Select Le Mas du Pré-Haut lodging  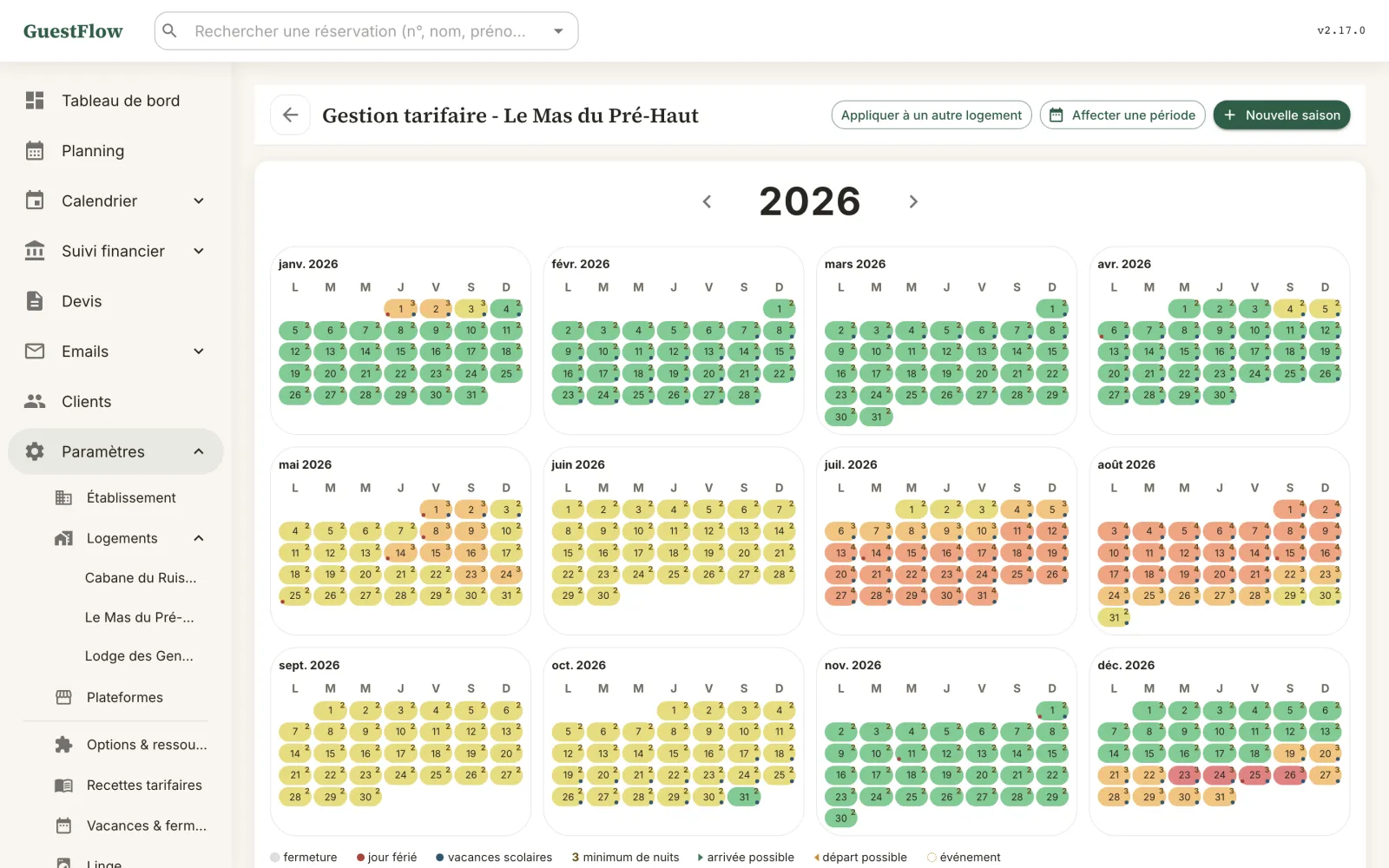coord(140,617)
